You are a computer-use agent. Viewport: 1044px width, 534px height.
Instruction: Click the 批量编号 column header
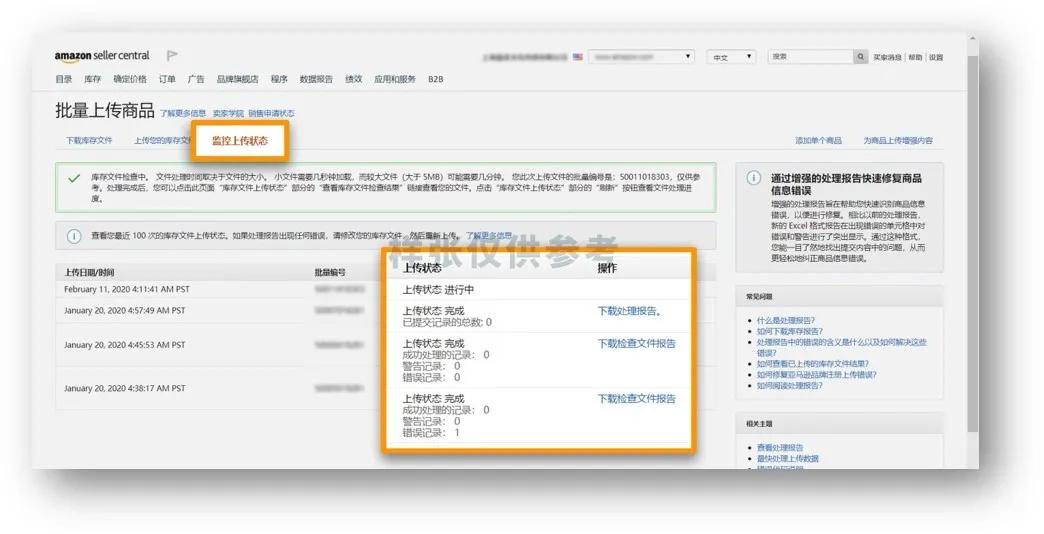pyautogui.click(x=330, y=272)
